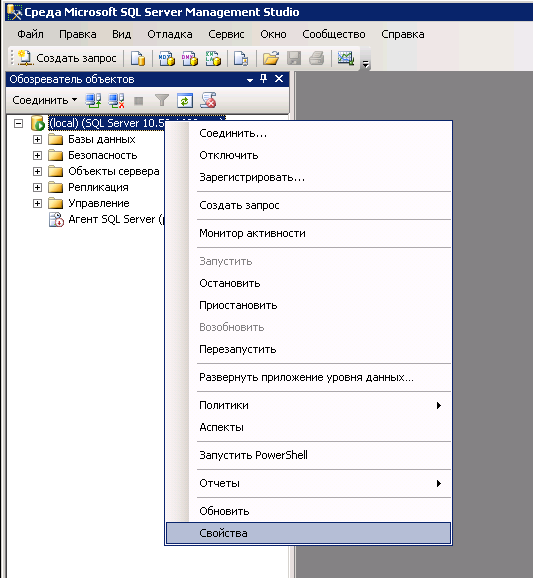Click the open file folder icon
533x578 pixels.
[x=271, y=58]
